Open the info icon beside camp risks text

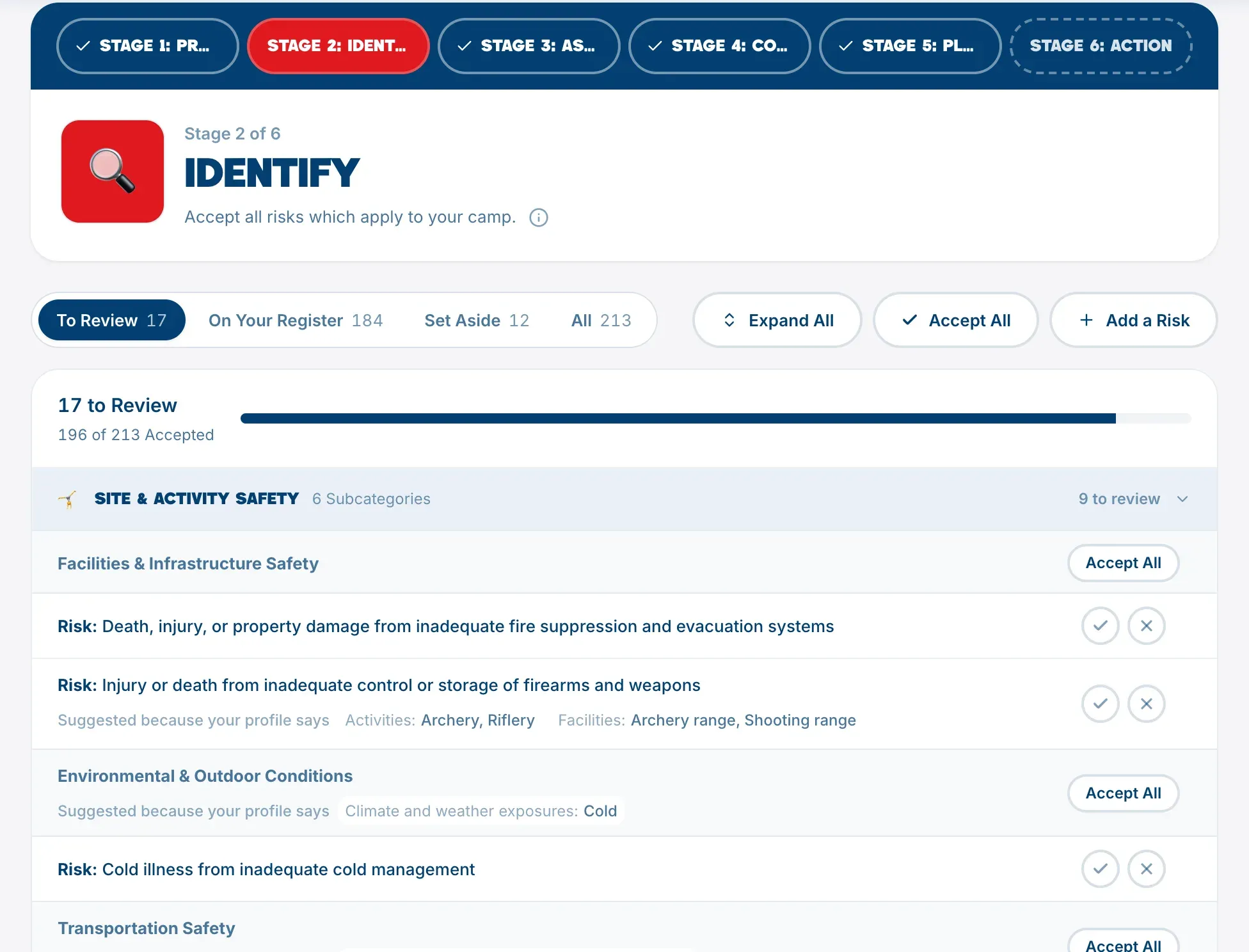pyautogui.click(x=539, y=218)
